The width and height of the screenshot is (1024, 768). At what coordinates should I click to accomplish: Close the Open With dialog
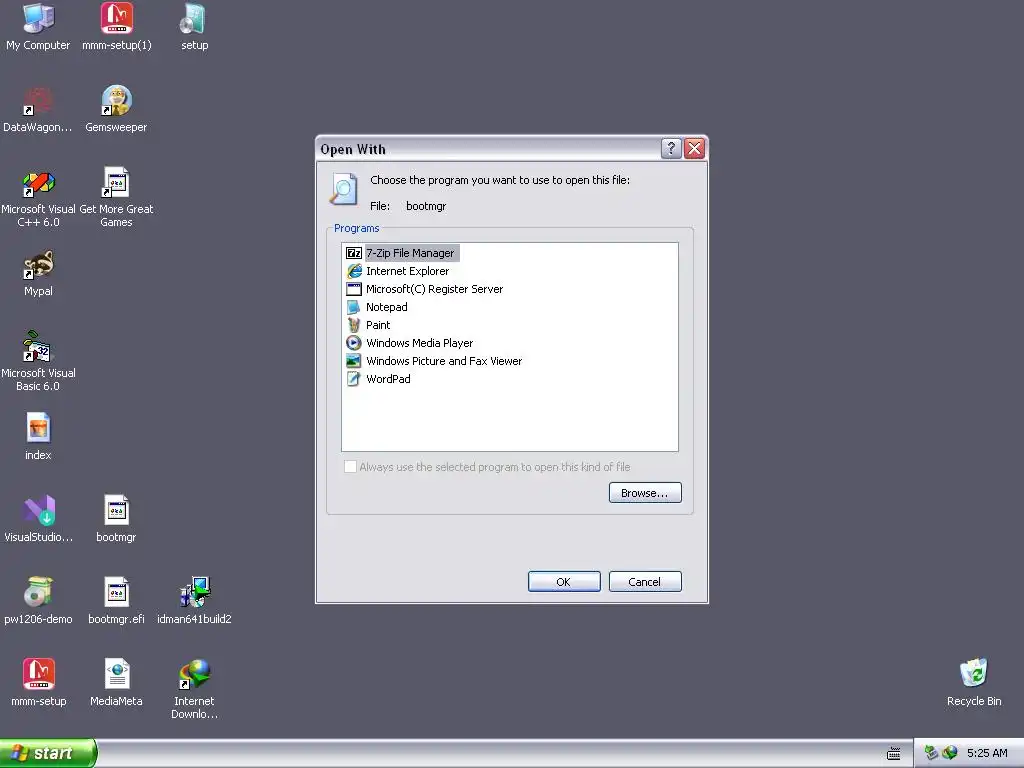[x=694, y=149]
